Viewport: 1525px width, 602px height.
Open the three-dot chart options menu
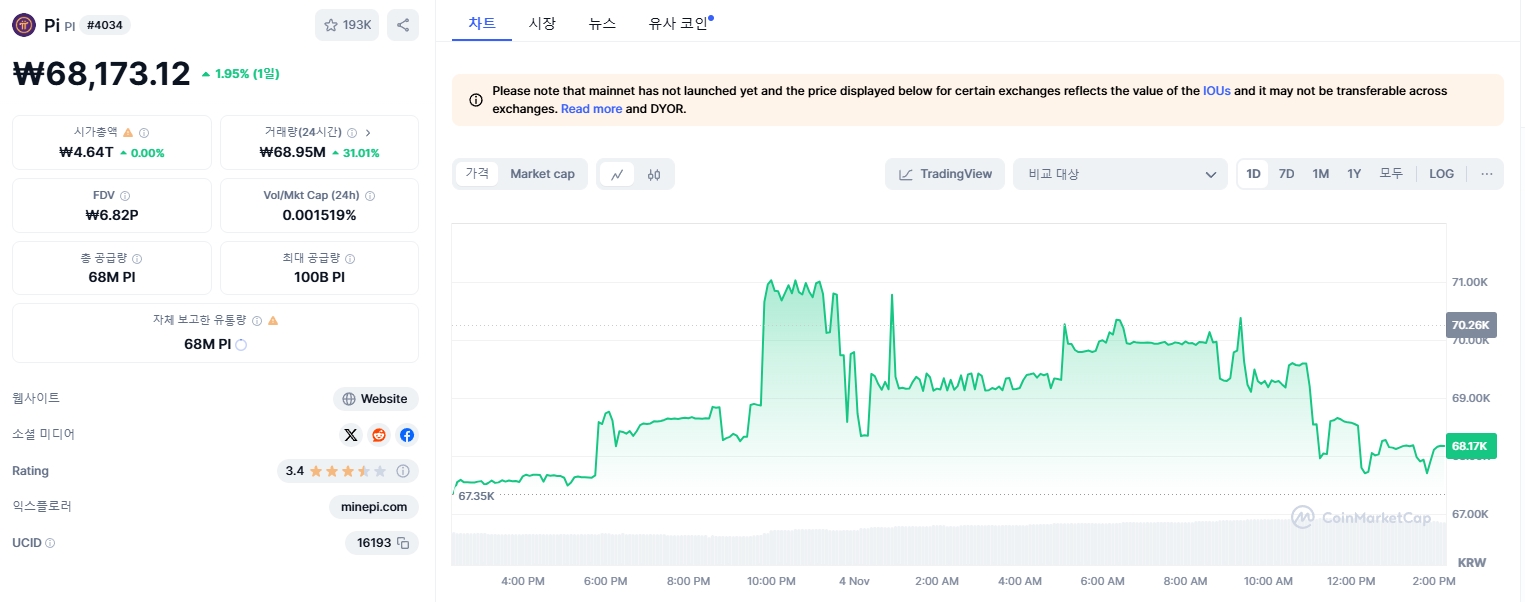click(1487, 174)
